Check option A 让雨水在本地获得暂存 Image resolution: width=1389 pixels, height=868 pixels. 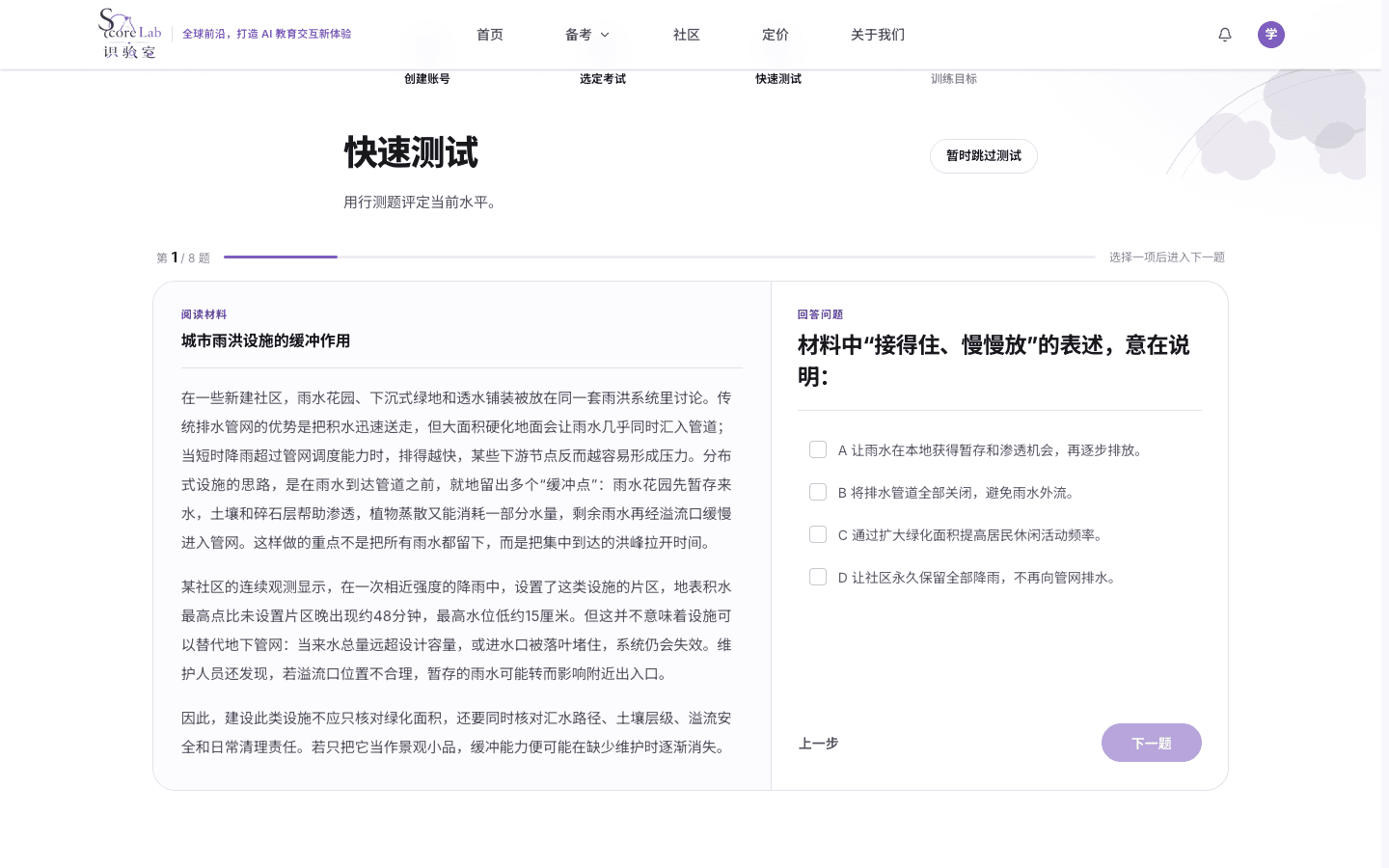[818, 449]
